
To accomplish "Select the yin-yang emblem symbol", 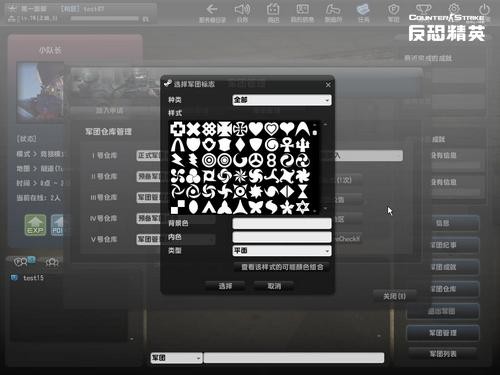I will pyautogui.click(x=287, y=160).
